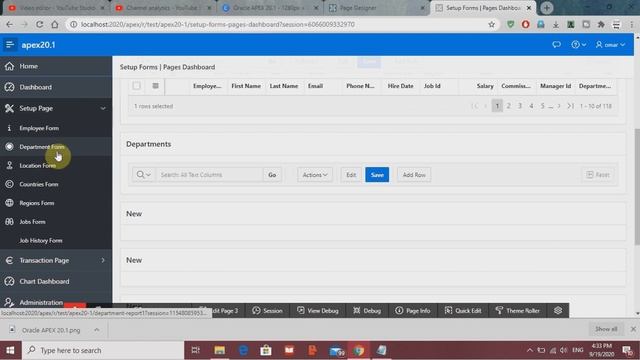
Task: Open Regions Form in sidebar
Action: (56, 203)
